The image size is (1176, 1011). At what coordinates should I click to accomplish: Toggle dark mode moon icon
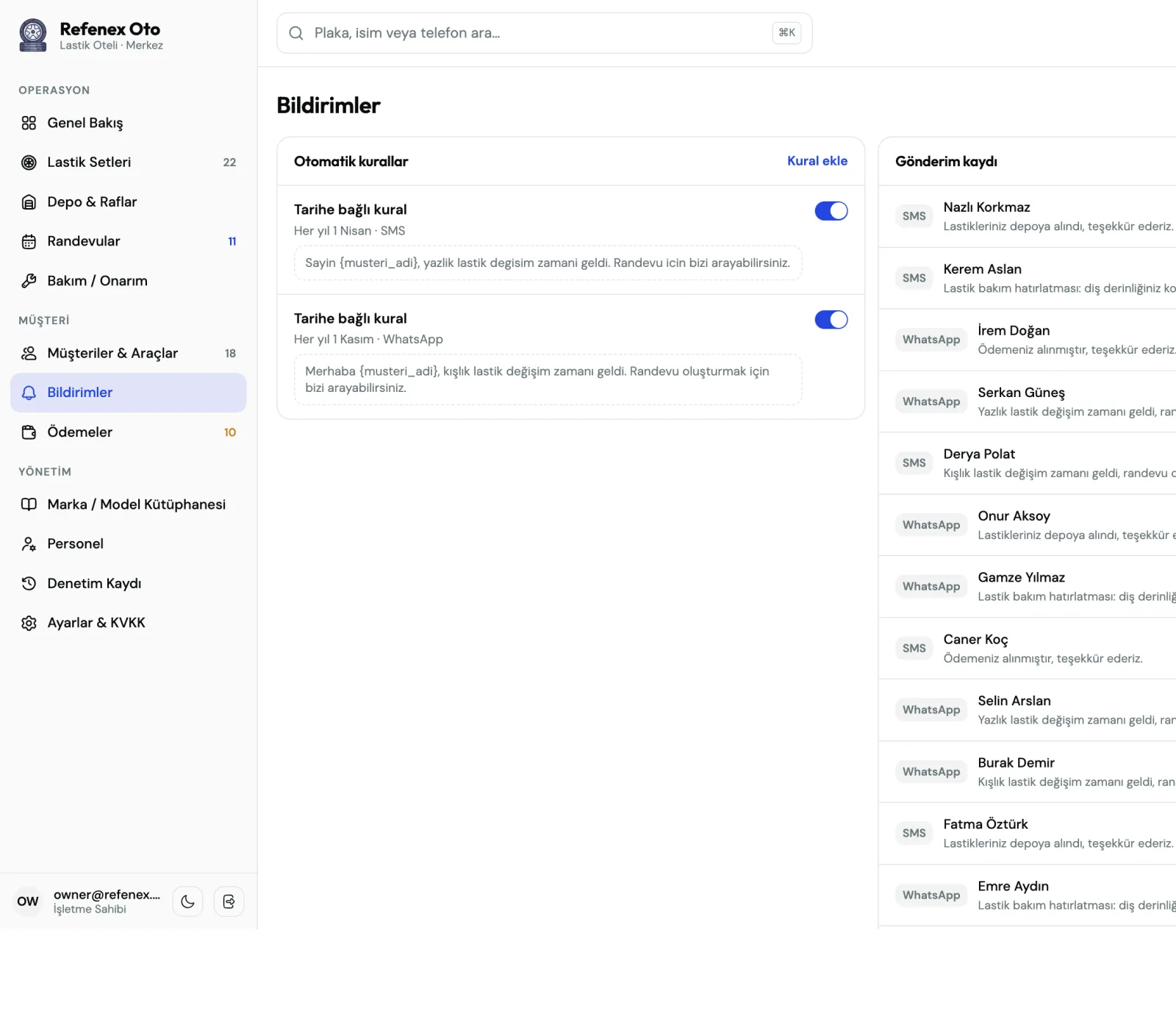tap(187, 901)
